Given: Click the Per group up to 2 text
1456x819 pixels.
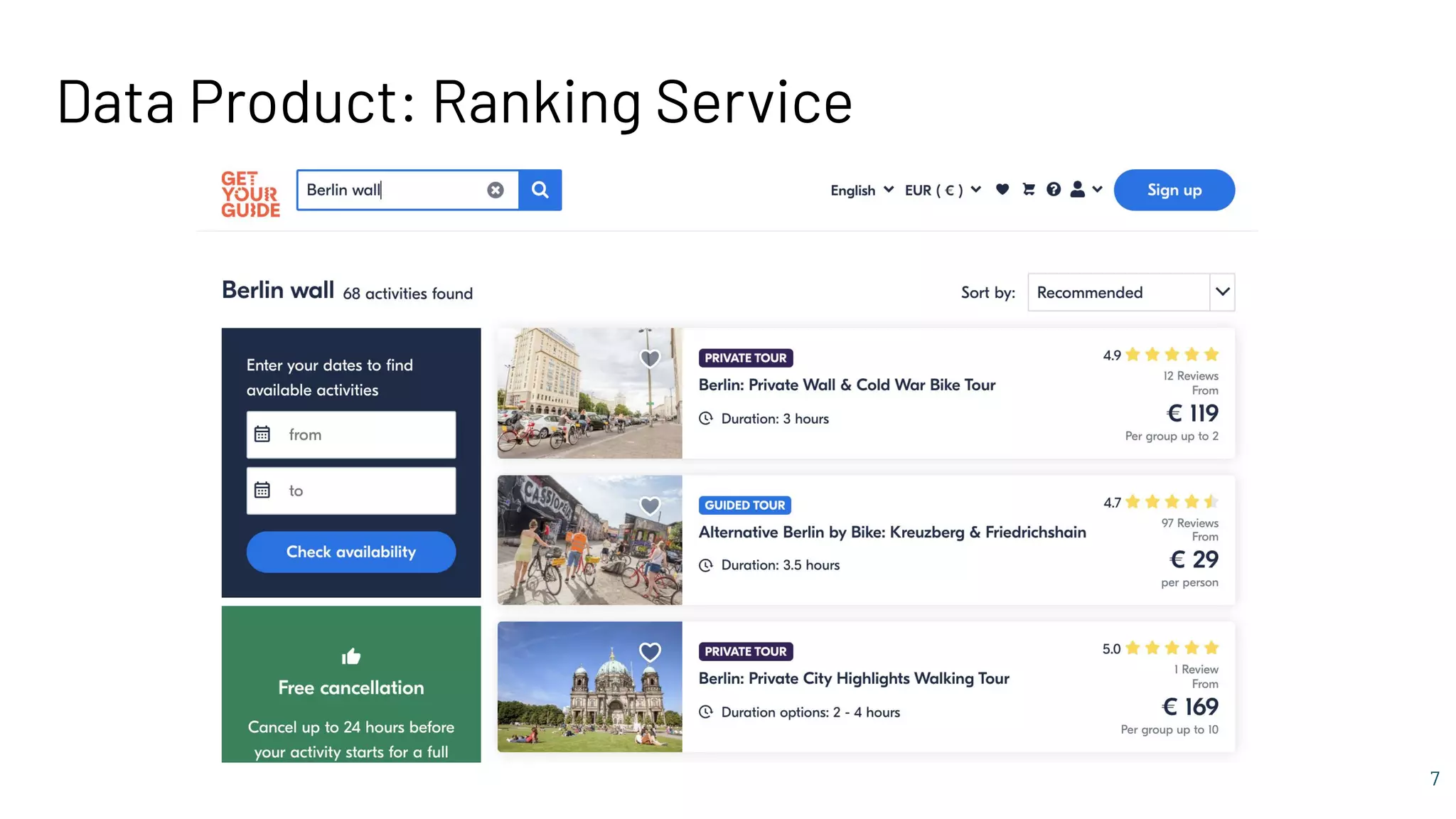Looking at the screenshot, I should [x=1172, y=436].
